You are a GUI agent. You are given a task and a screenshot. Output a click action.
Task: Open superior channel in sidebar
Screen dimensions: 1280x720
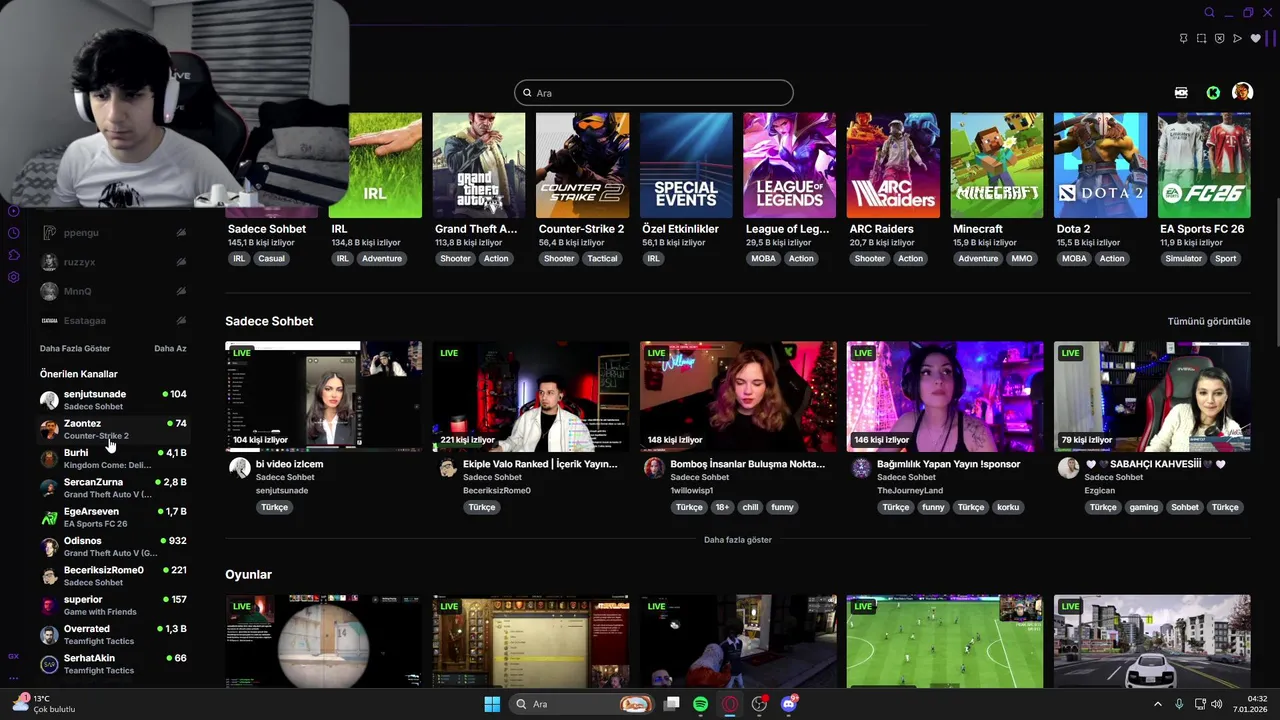pos(113,605)
